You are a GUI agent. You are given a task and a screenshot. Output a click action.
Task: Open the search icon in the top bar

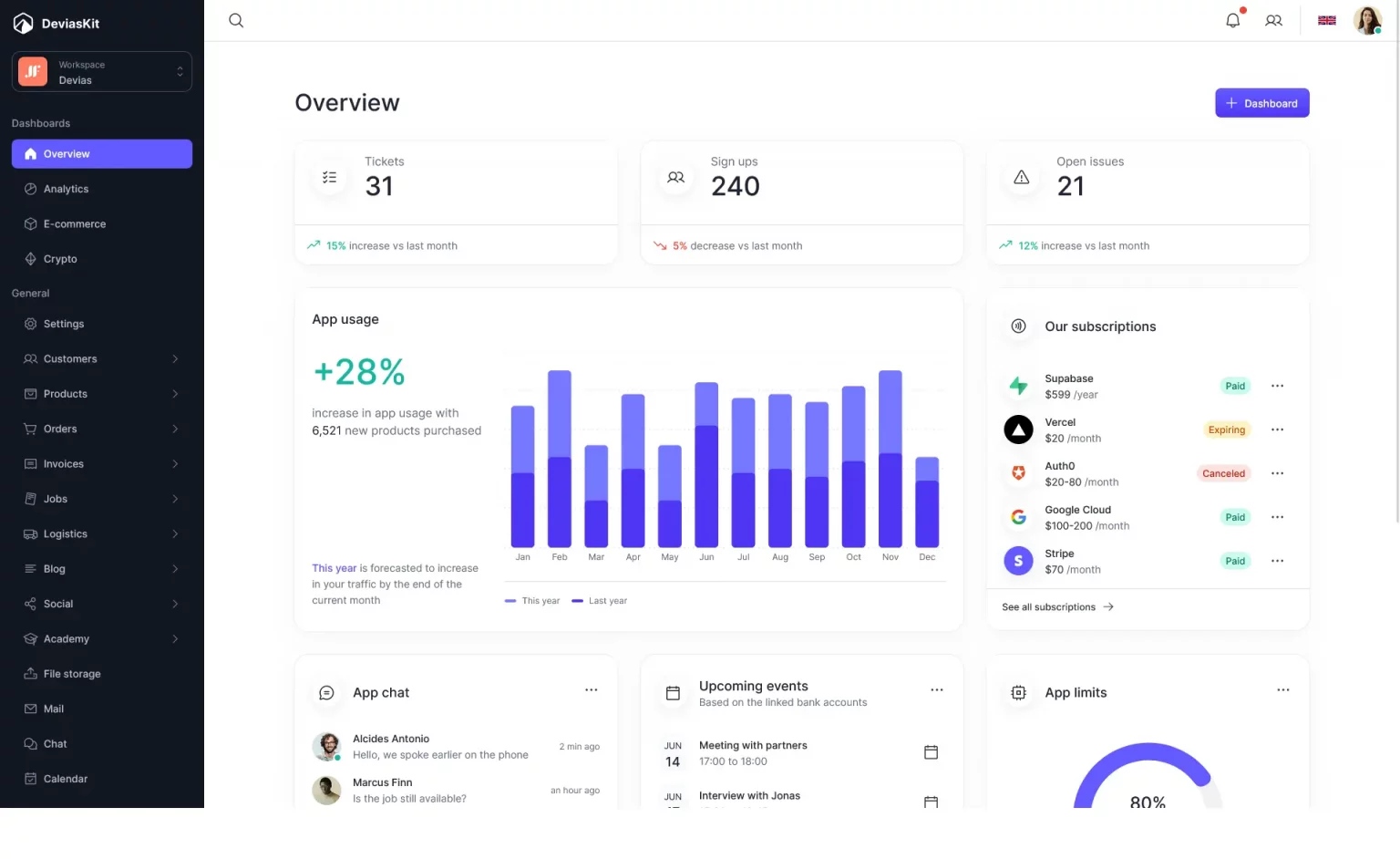(x=236, y=20)
